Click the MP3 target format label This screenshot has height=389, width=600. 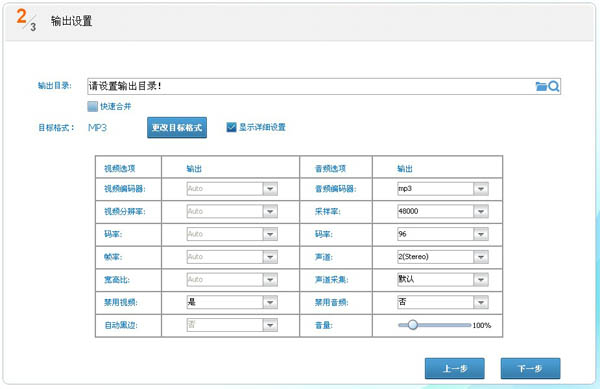click(x=97, y=127)
